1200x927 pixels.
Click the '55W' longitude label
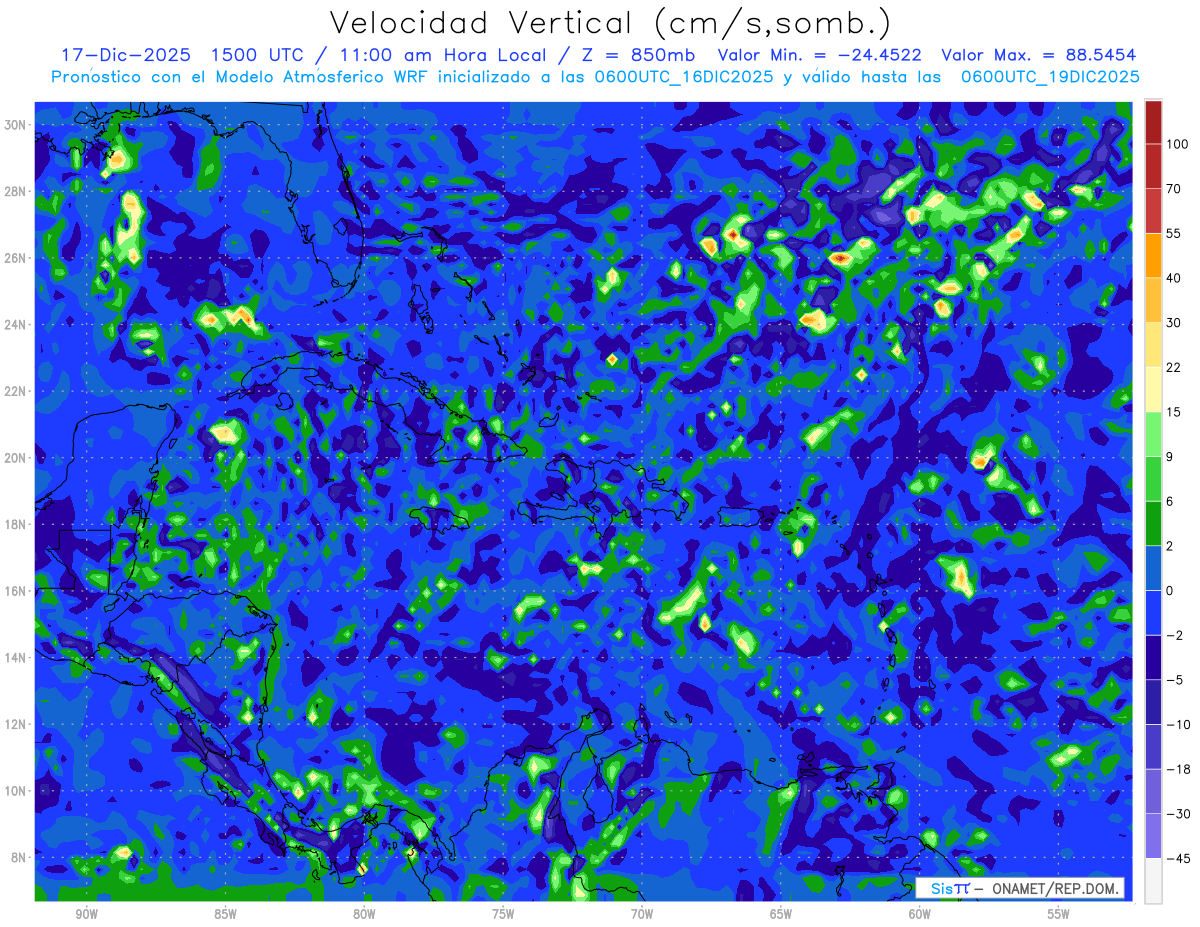click(x=1059, y=914)
